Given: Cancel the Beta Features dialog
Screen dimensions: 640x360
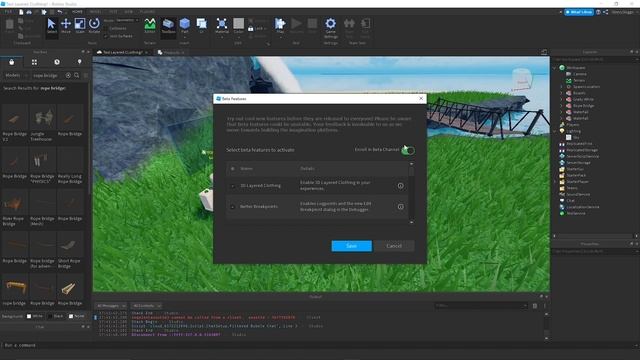Looking at the screenshot, I should (x=394, y=246).
